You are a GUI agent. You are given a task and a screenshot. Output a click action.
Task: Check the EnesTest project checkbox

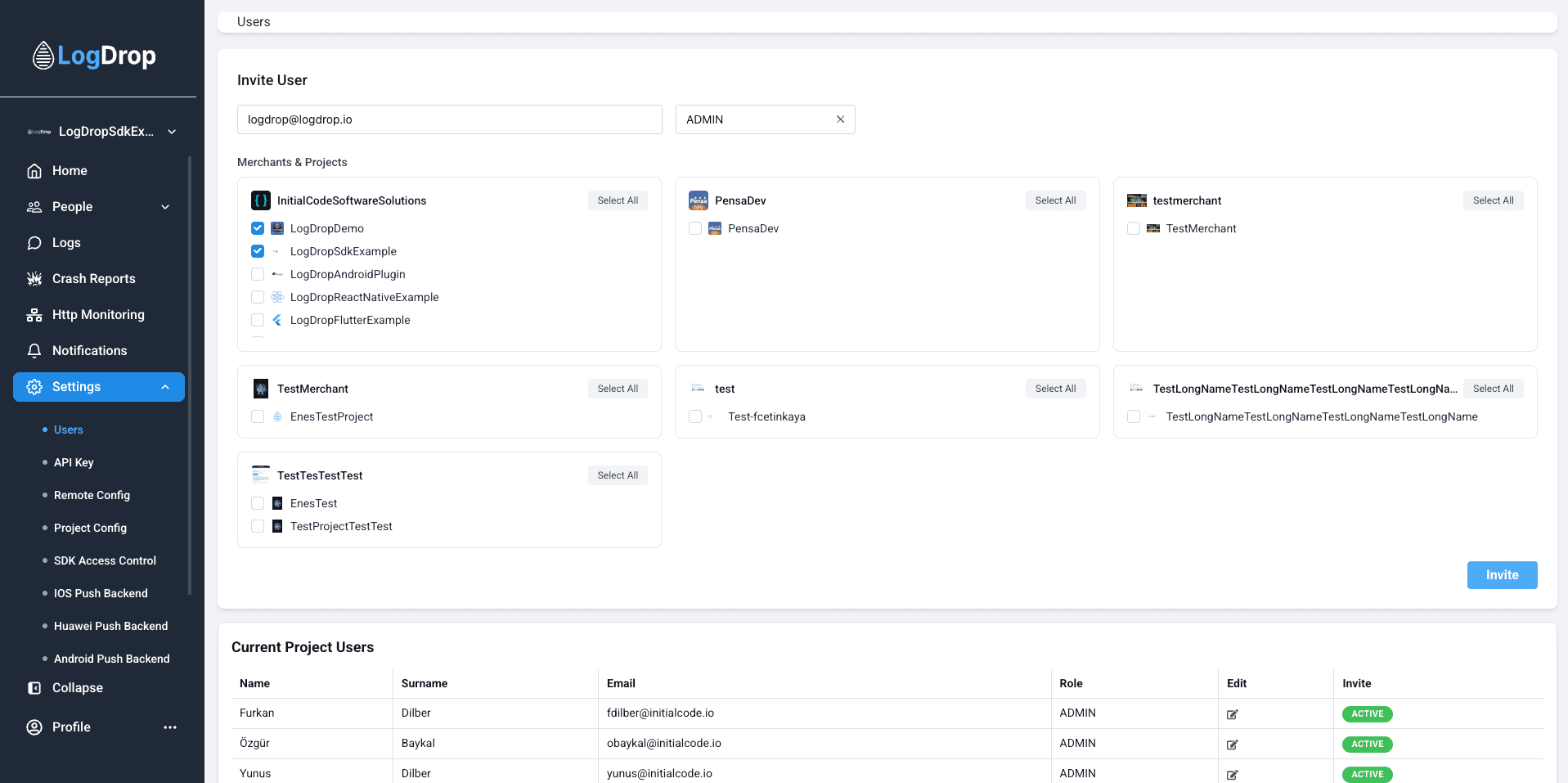pyautogui.click(x=258, y=503)
